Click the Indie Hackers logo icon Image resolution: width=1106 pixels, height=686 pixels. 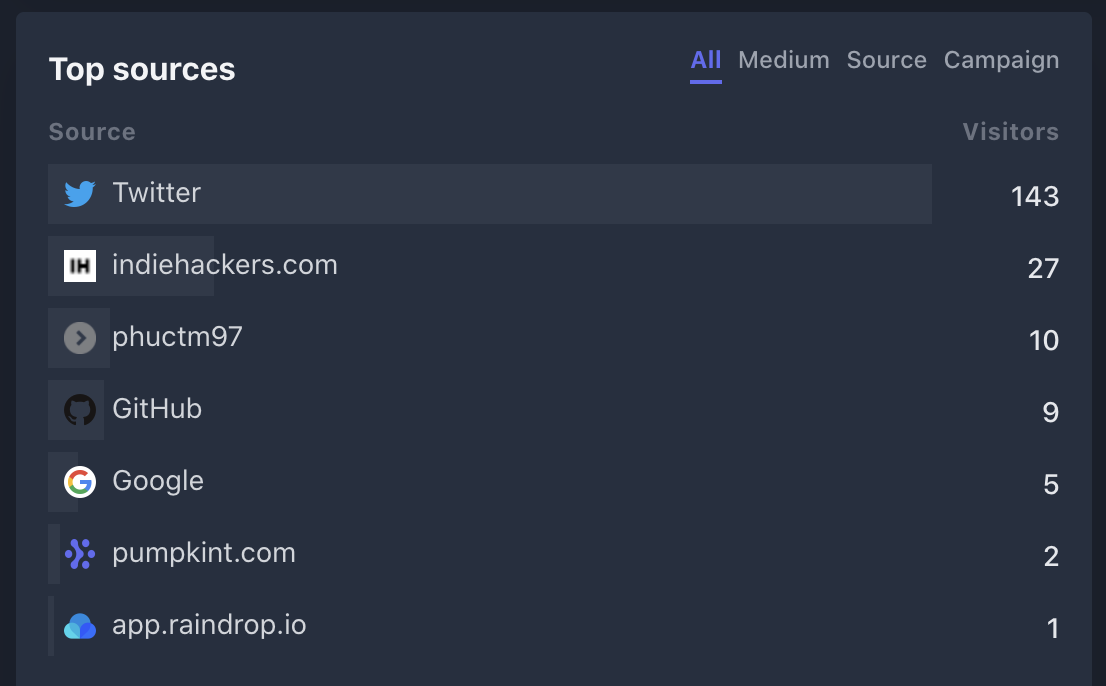pos(80,266)
